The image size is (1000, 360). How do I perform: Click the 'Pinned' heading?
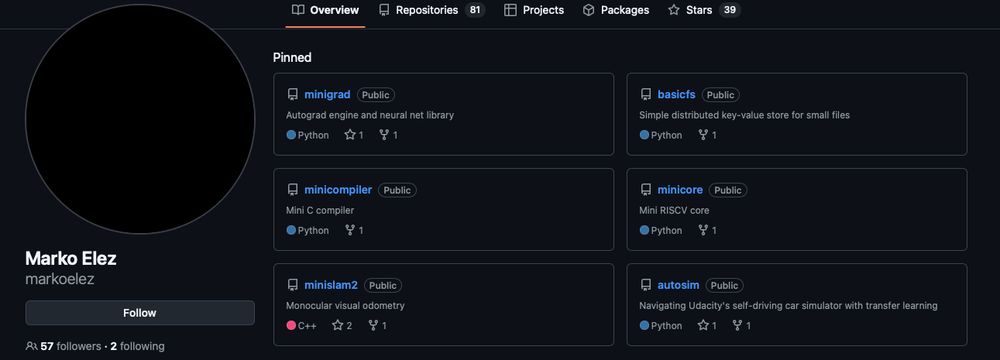292,57
